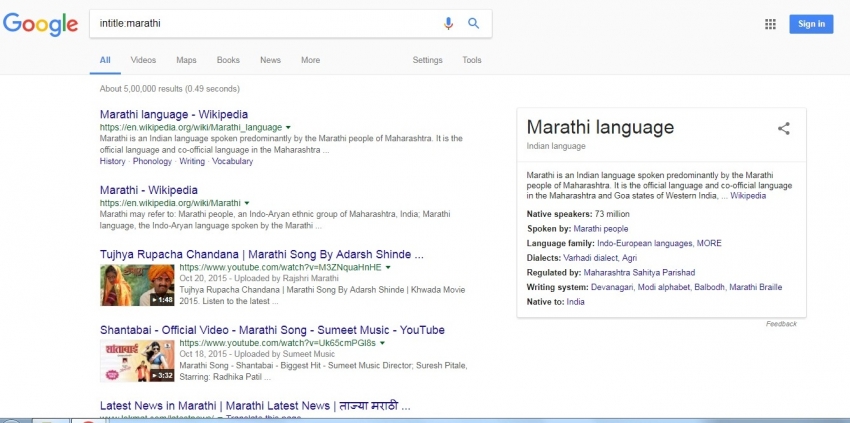Open the Agri dialect link
Screen dimensions: 850x423
(x=630, y=258)
